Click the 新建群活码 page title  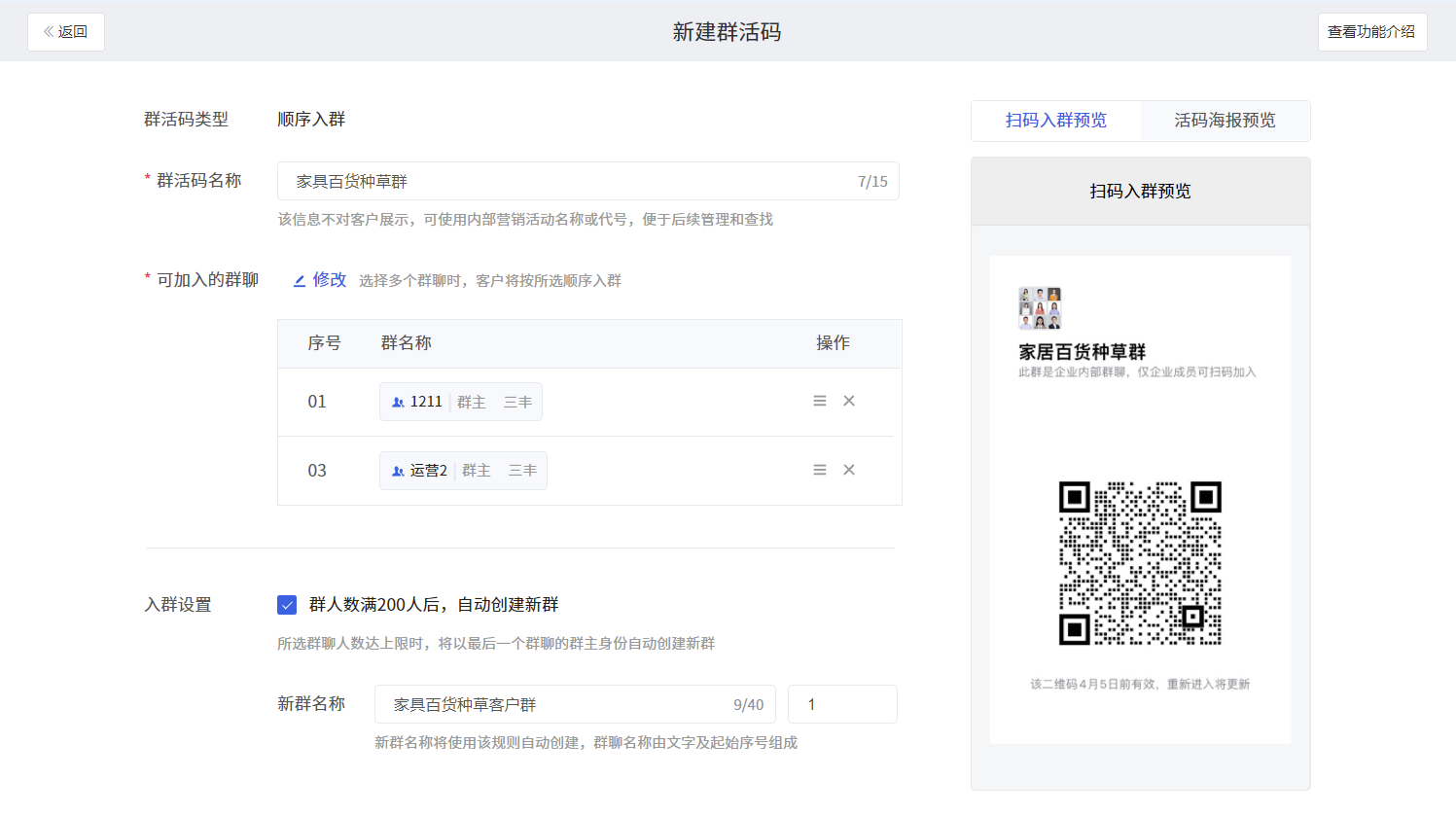[x=727, y=32]
